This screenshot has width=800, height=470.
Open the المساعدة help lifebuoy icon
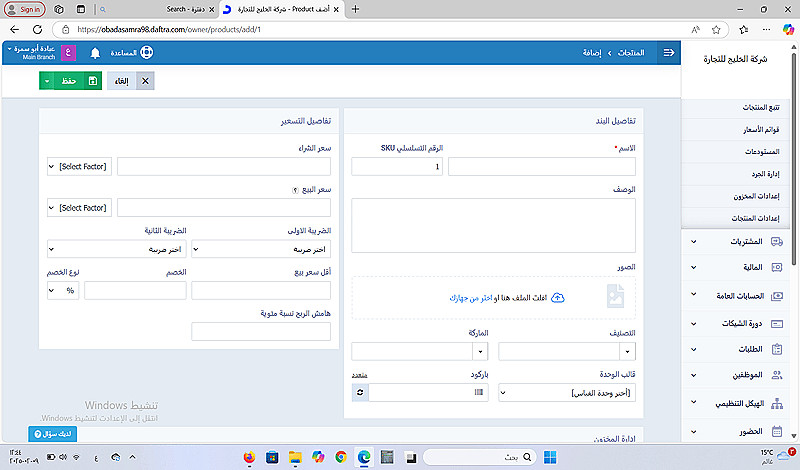click(146, 53)
